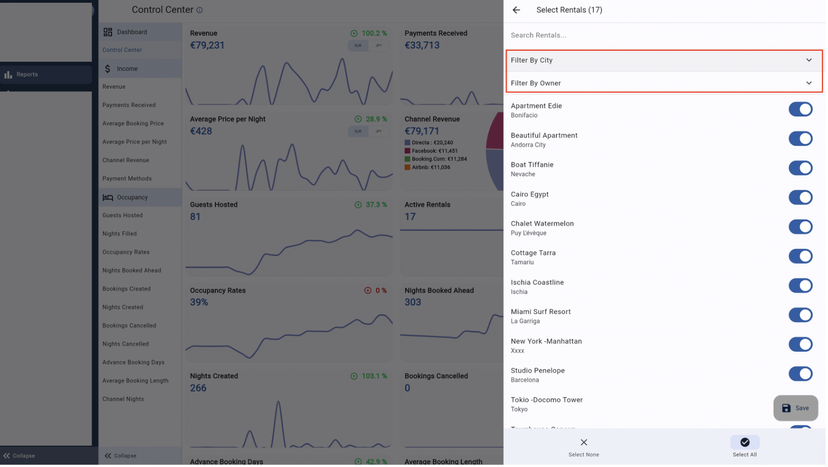Go to Payments Received in sidebar
Viewport: 828px width, 467px height.
(129, 105)
